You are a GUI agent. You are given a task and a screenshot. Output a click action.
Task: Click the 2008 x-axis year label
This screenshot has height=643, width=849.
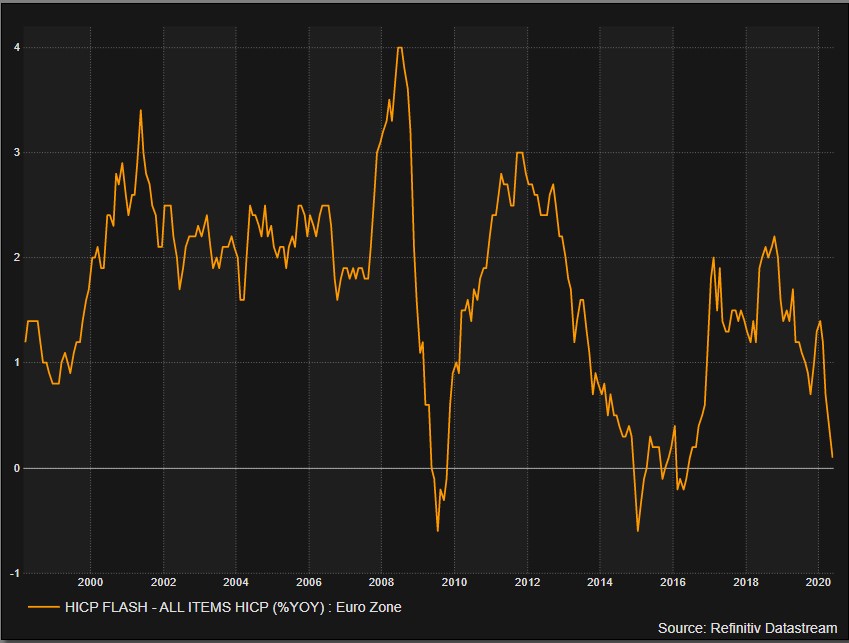pyautogui.click(x=381, y=581)
